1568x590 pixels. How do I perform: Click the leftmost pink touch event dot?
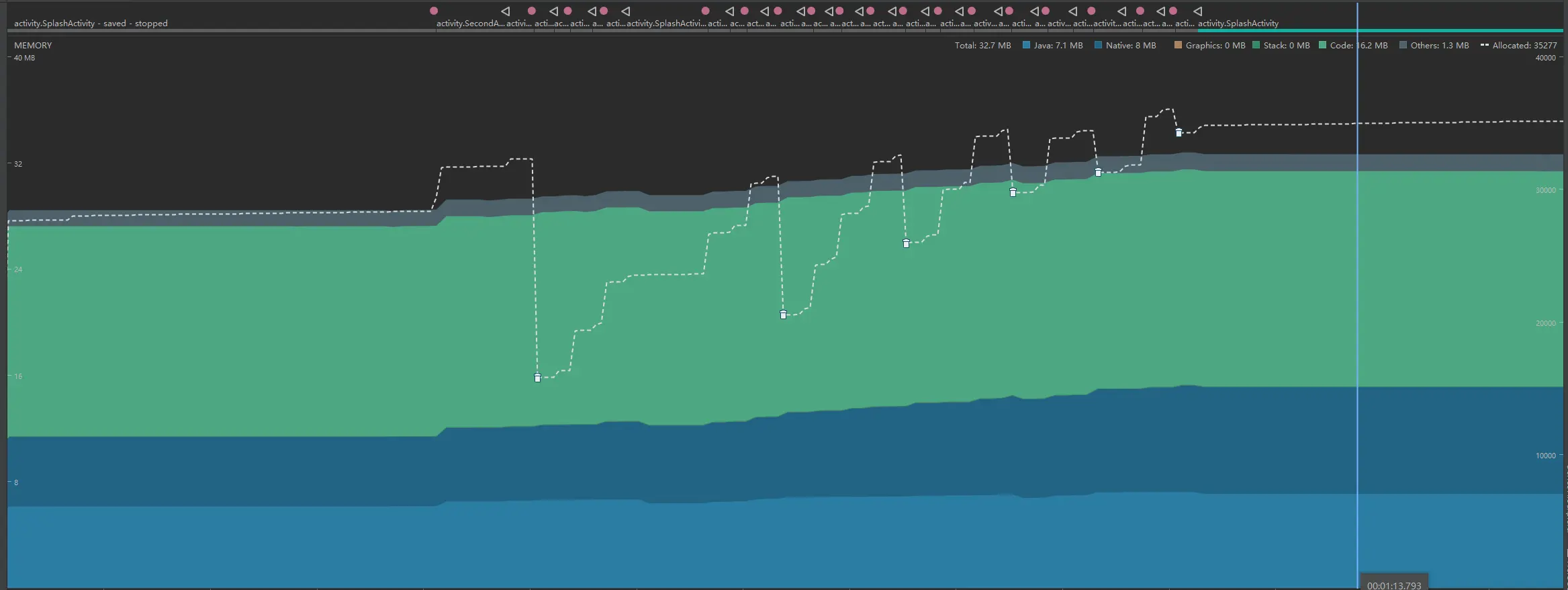(x=434, y=11)
